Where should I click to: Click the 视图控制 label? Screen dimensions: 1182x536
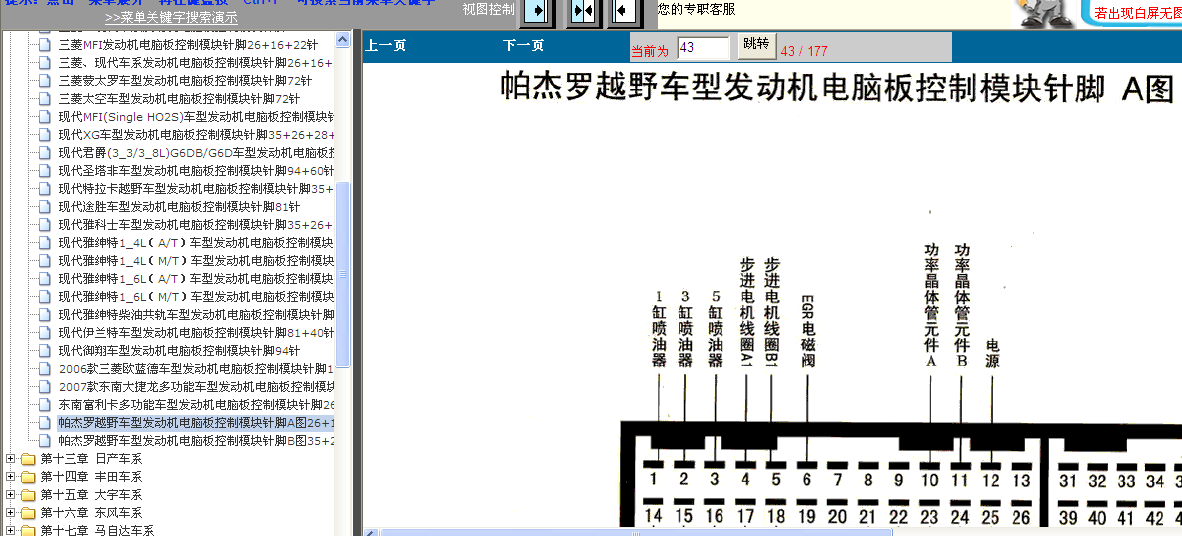tap(488, 10)
